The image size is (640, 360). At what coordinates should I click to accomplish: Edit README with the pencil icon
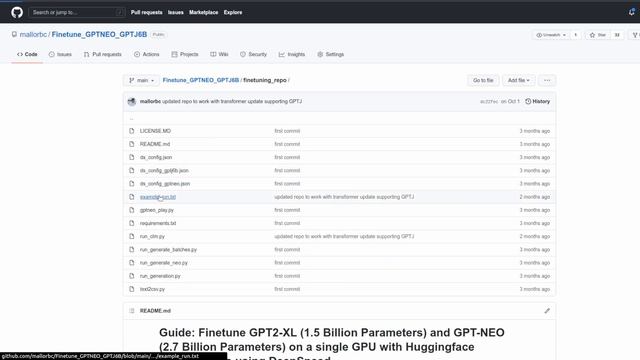(547, 311)
